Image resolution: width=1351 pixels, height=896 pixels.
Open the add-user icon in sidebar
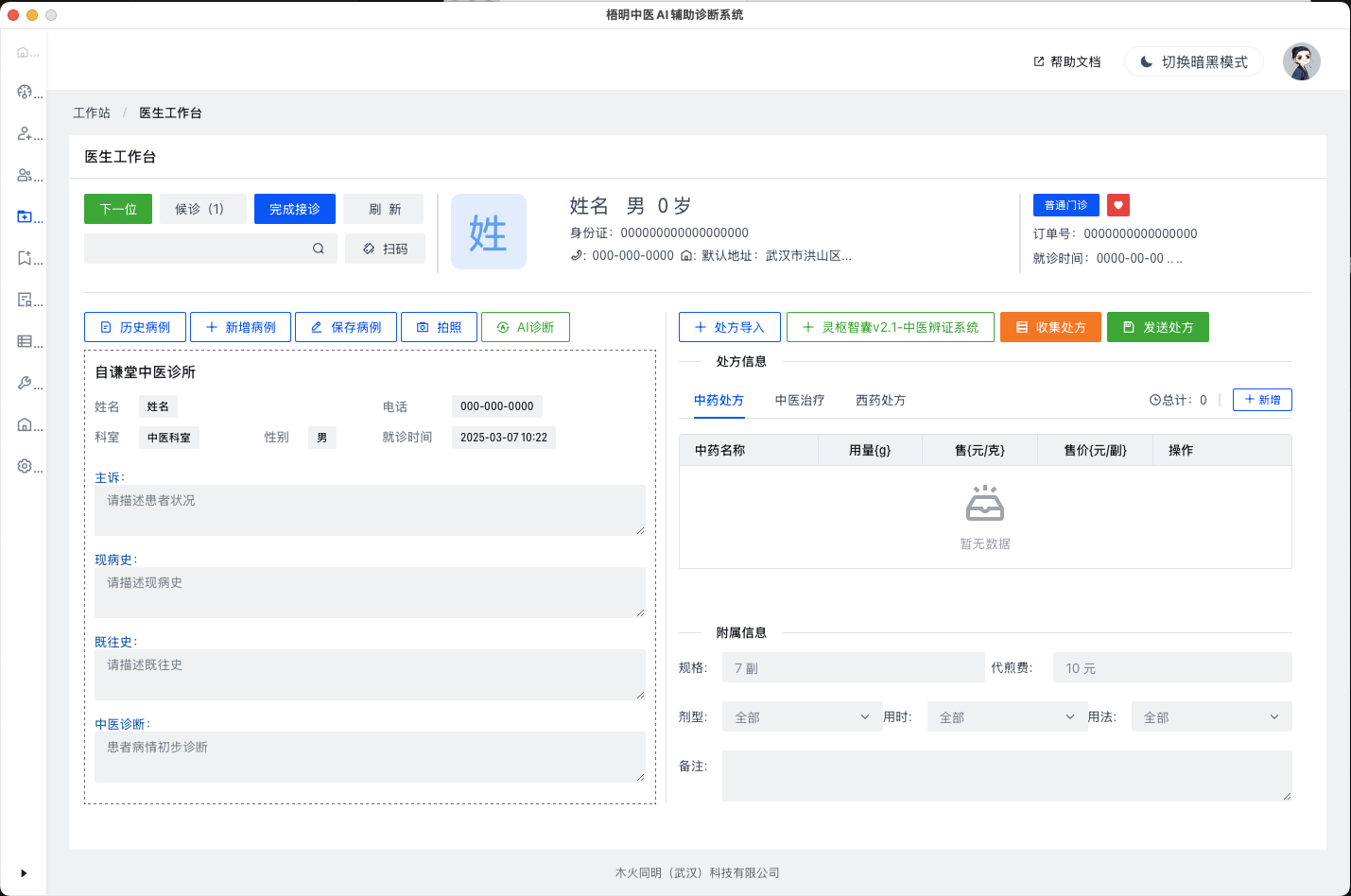25,133
